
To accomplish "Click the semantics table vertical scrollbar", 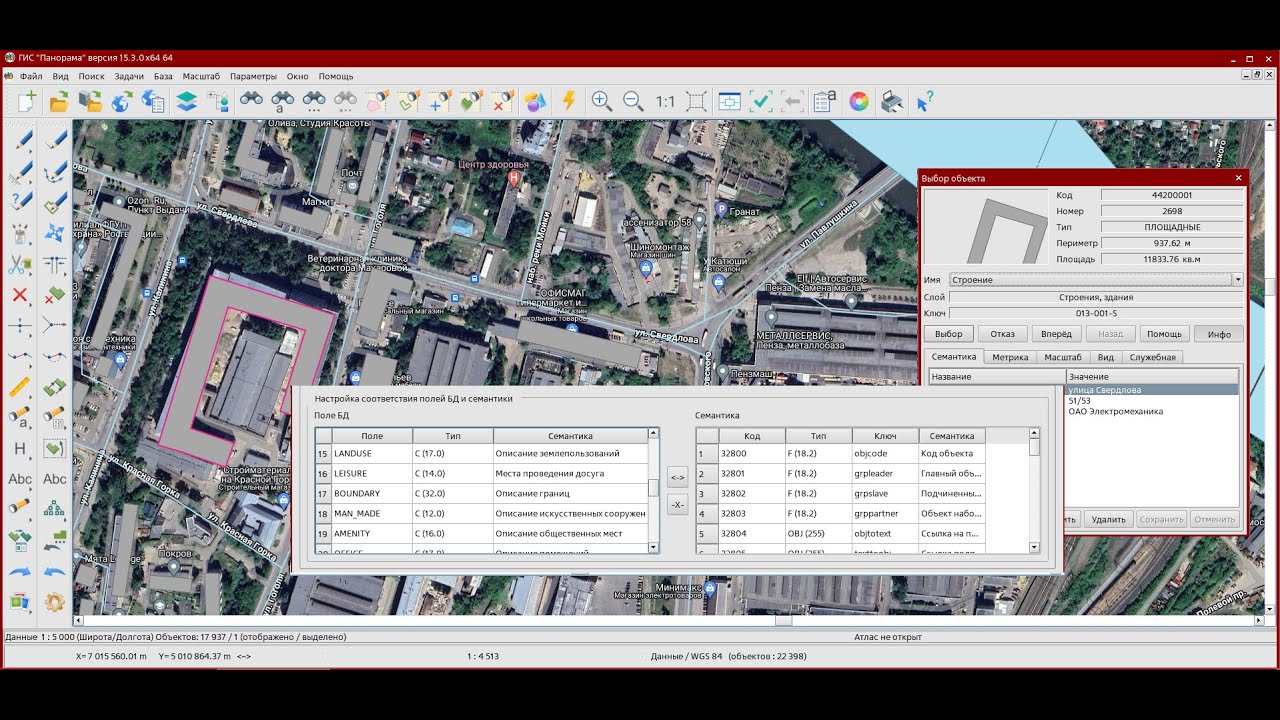I will (x=1034, y=490).
